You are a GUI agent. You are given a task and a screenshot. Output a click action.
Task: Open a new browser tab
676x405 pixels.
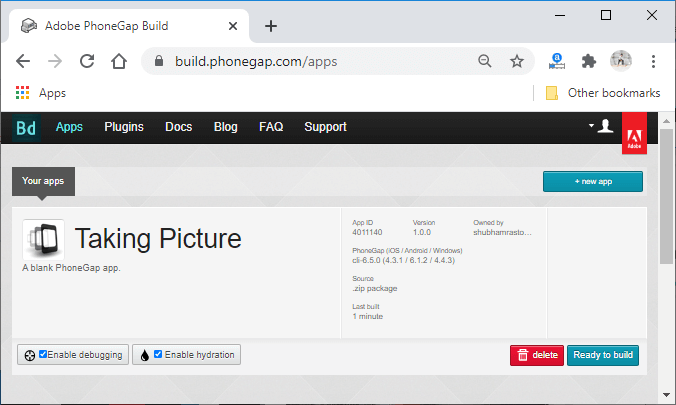coord(271,26)
